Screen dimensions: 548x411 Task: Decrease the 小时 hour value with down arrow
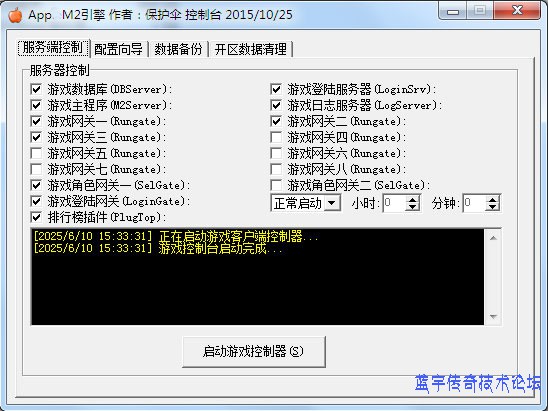point(412,207)
